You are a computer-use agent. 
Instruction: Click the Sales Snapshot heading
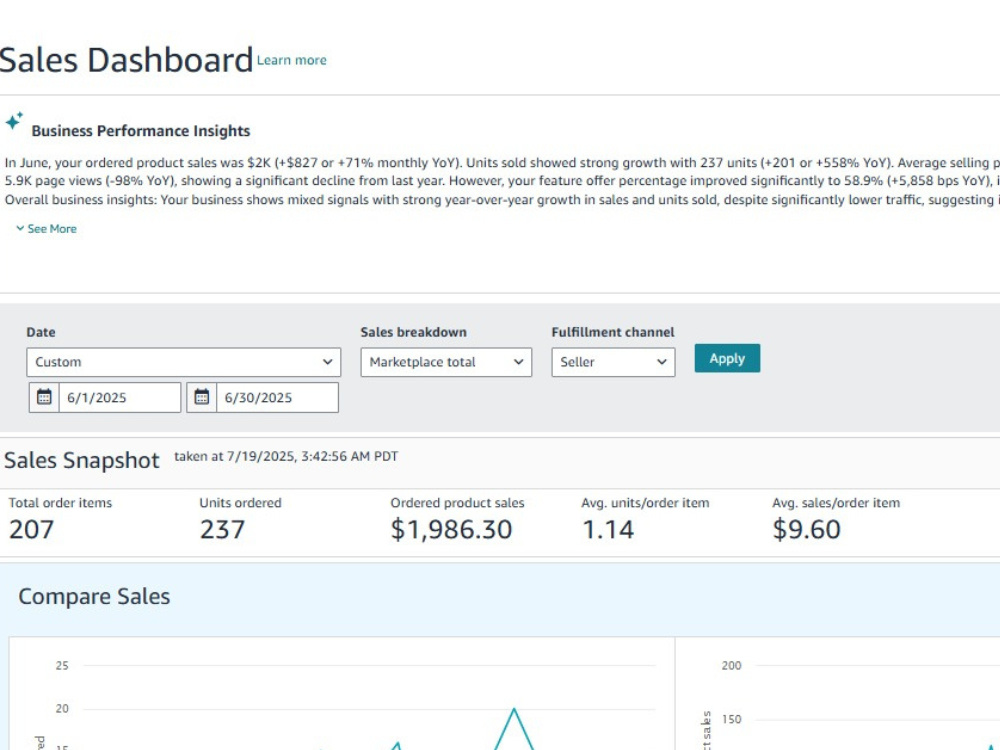82,460
